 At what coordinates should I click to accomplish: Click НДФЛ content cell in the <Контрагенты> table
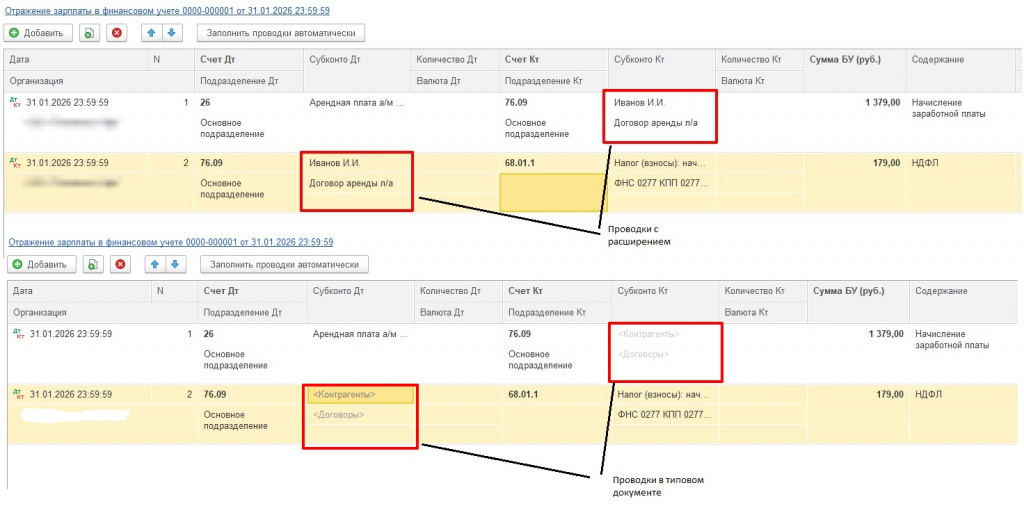(927, 394)
